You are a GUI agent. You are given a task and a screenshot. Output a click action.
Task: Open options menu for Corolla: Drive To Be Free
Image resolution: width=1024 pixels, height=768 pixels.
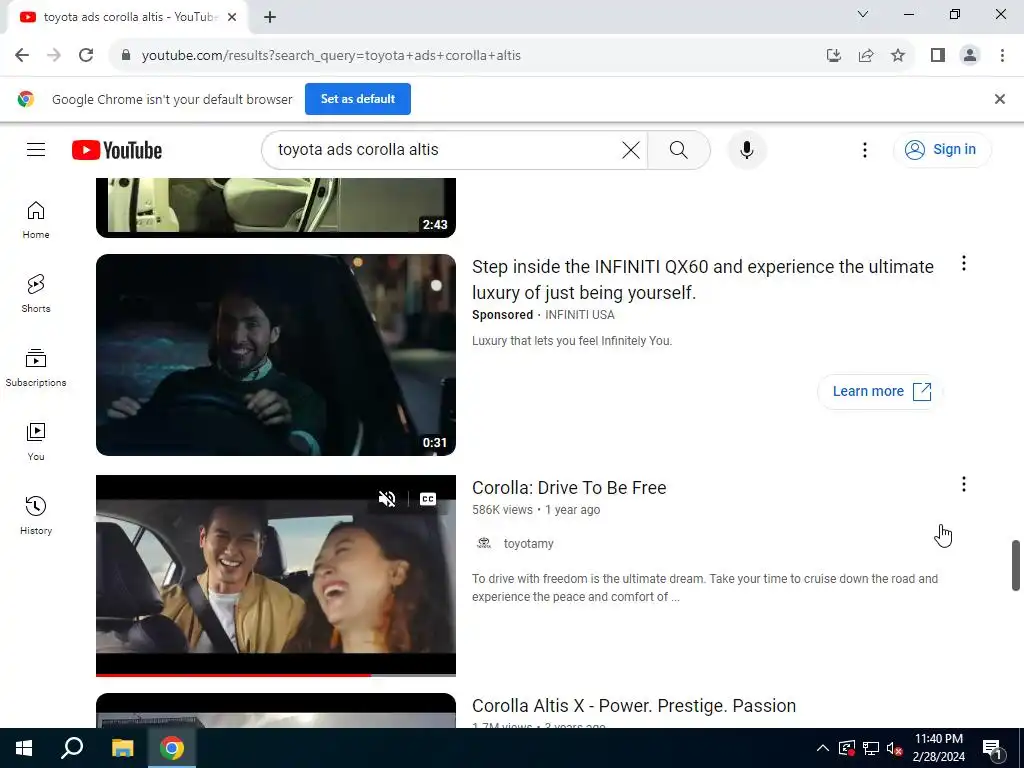click(x=963, y=484)
